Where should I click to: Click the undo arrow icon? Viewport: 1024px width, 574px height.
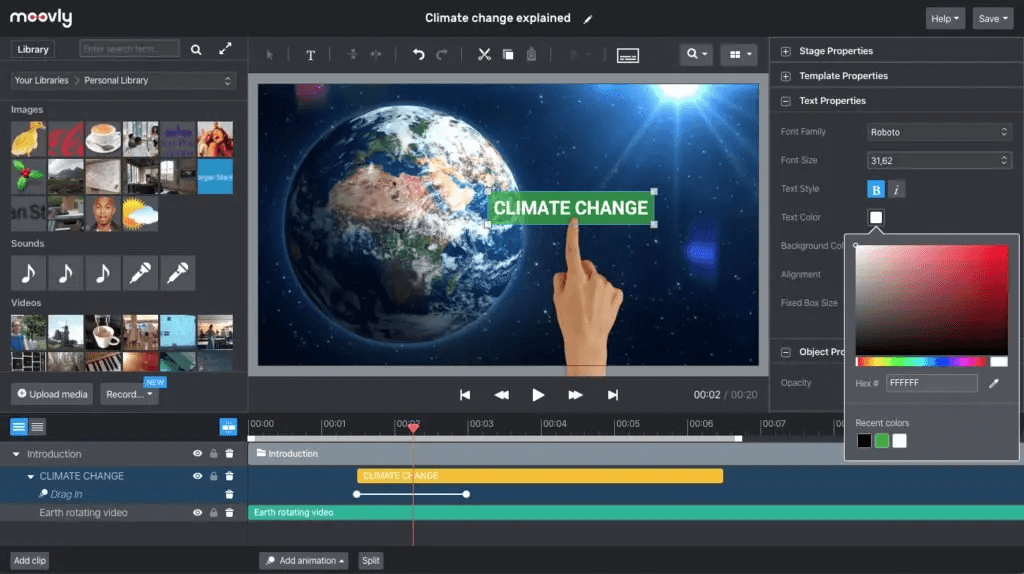point(418,54)
